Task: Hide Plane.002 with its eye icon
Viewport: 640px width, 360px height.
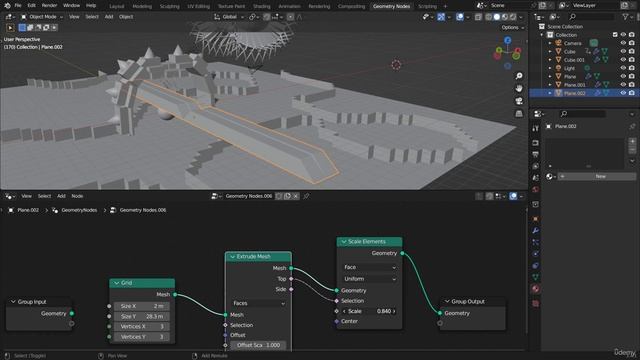Action: click(x=623, y=93)
